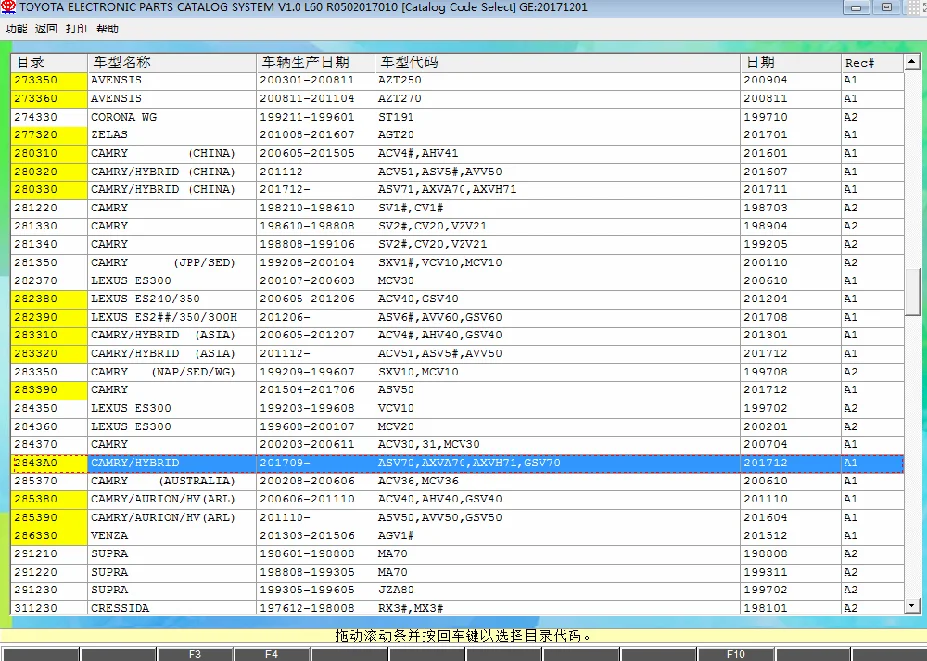Open the 功能 menu
This screenshot has height=661, width=927.
coord(17,28)
